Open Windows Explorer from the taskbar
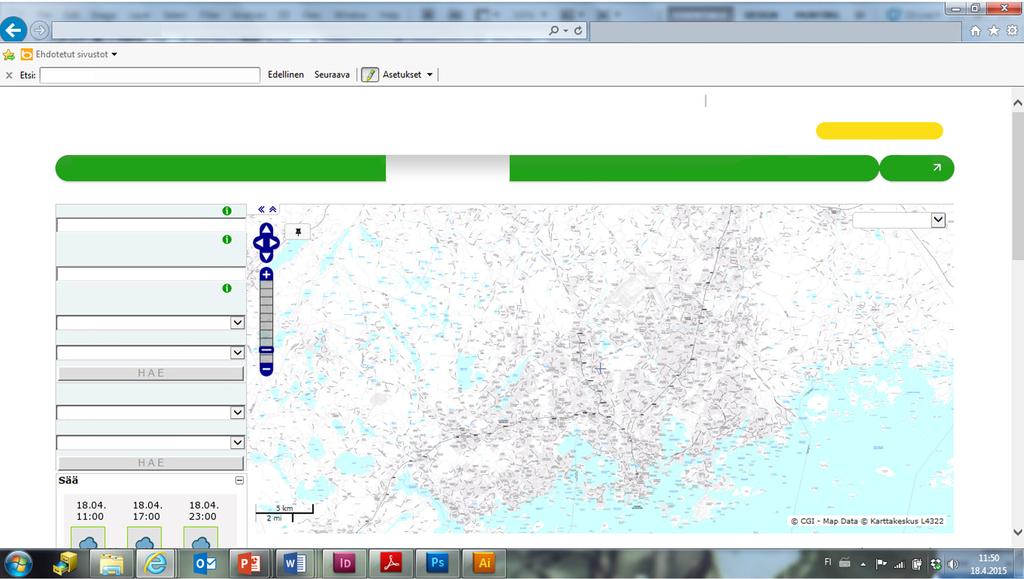The height and width of the screenshot is (579, 1024). 111,564
